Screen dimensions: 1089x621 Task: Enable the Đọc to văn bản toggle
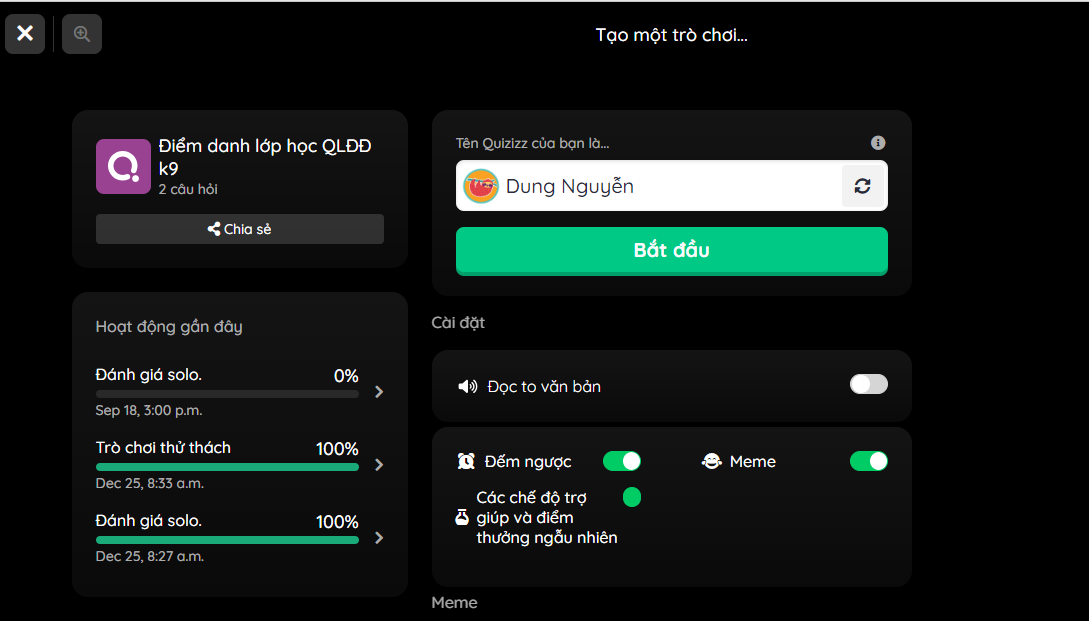click(869, 384)
